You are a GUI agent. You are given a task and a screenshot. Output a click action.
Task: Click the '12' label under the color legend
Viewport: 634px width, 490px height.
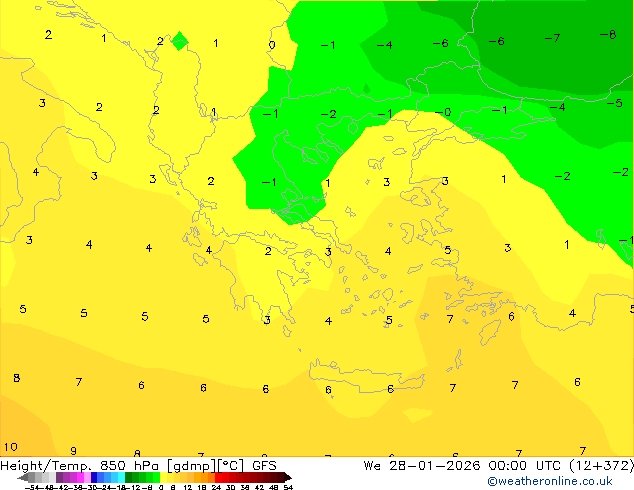tap(187, 487)
